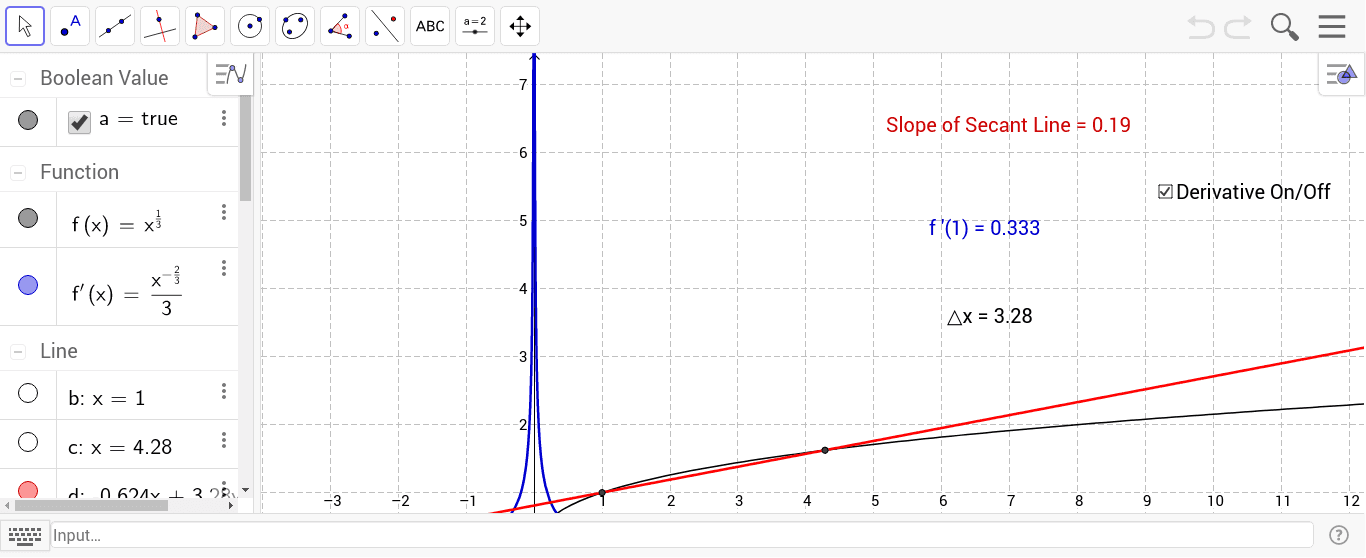Select the Move Graphics View tool

click(520, 26)
